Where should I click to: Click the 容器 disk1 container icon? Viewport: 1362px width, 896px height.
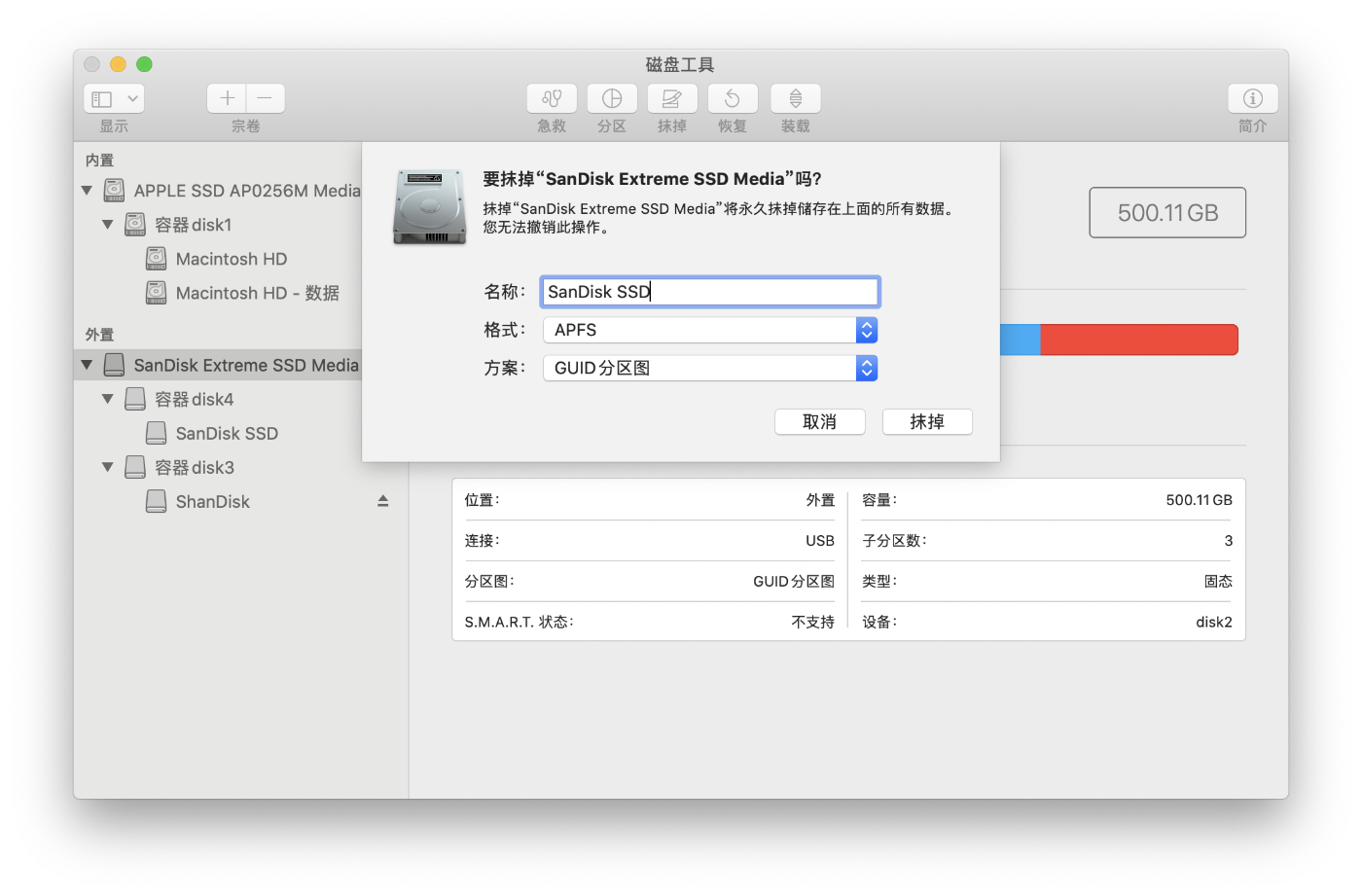(x=135, y=225)
